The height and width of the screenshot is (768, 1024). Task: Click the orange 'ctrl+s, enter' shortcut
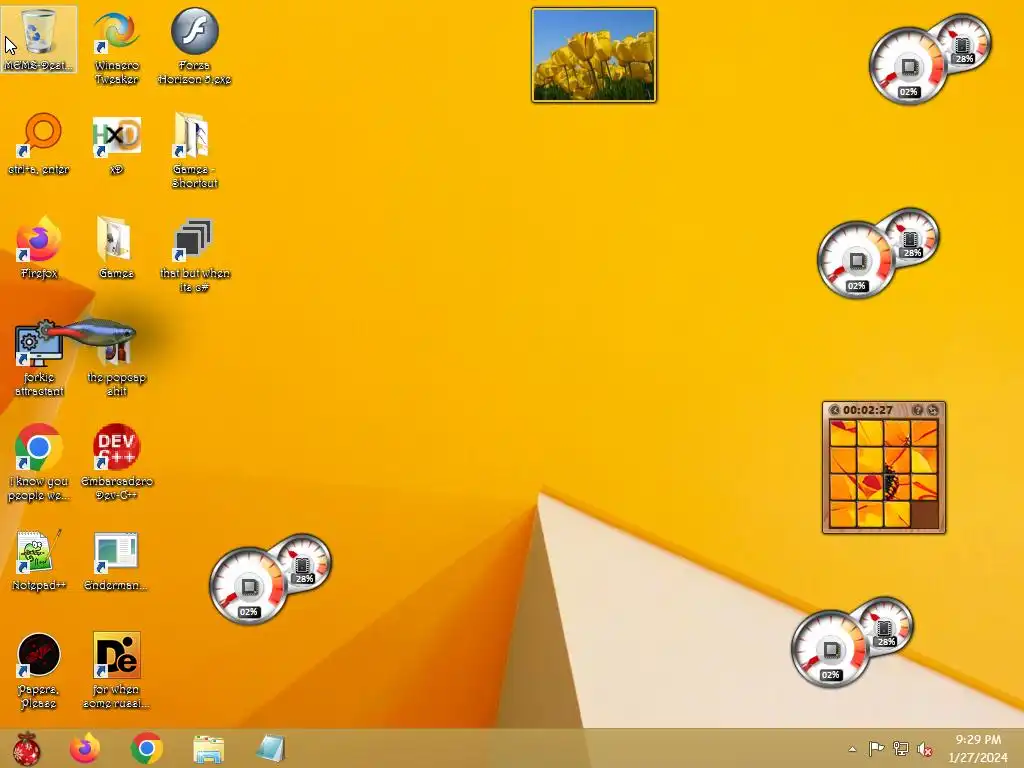click(x=39, y=144)
